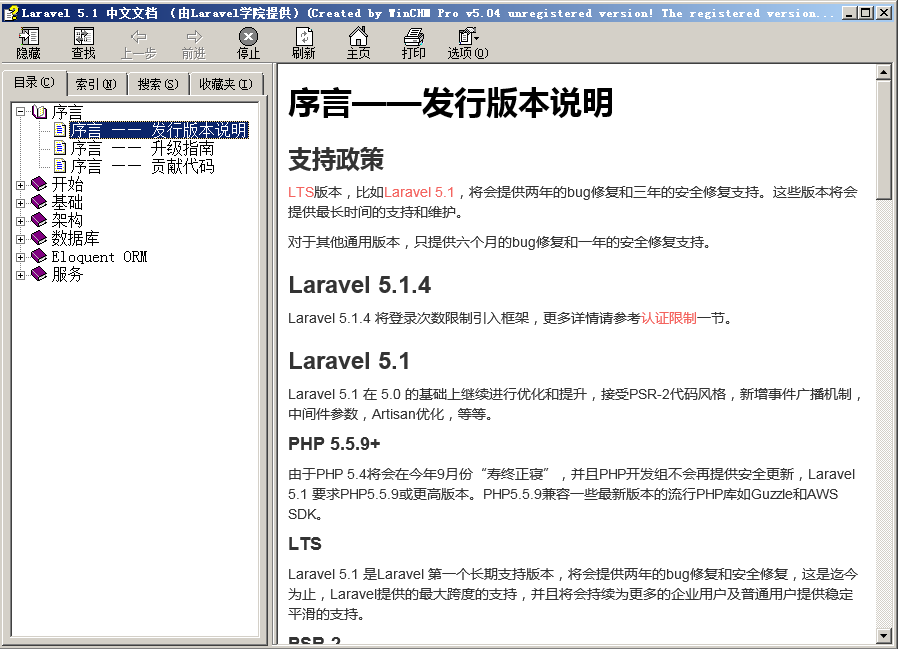
Task: Open the 认证限制 link
Action: pyautogui.click(x=669, y=318)
